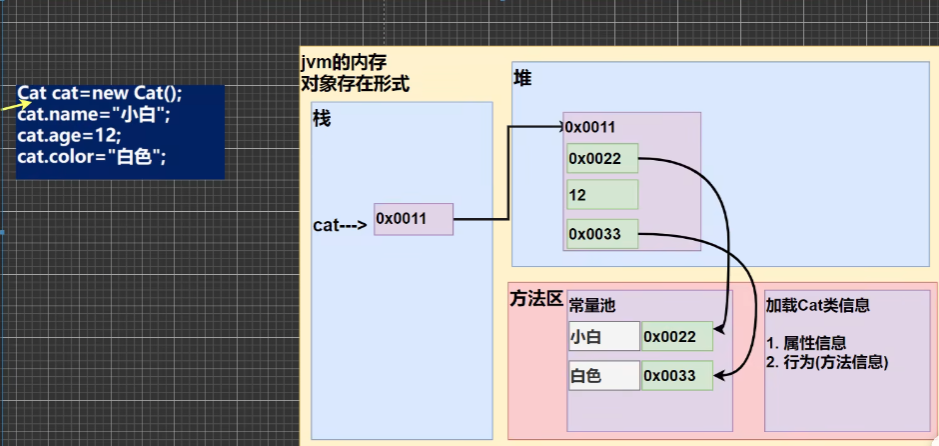
Task: Select the "加载Cat类信息" heading
Action: coord(818,305)
